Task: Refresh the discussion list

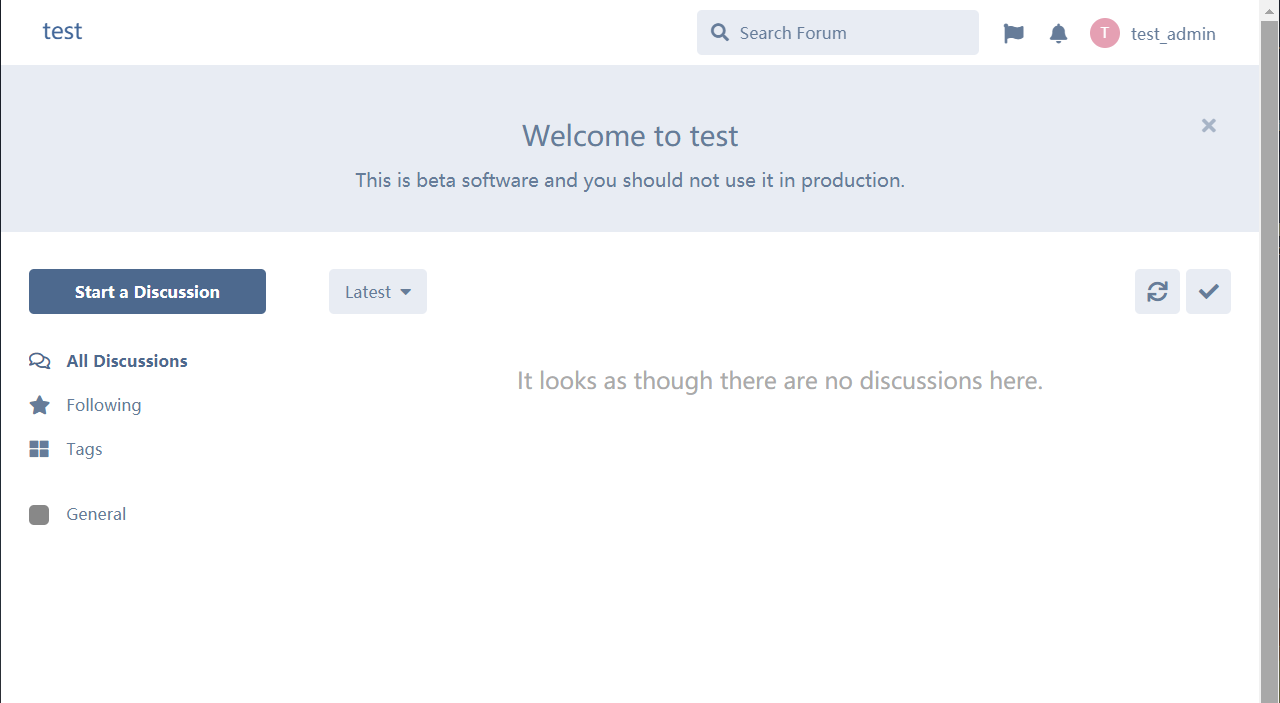Action: pos(1157,291)
